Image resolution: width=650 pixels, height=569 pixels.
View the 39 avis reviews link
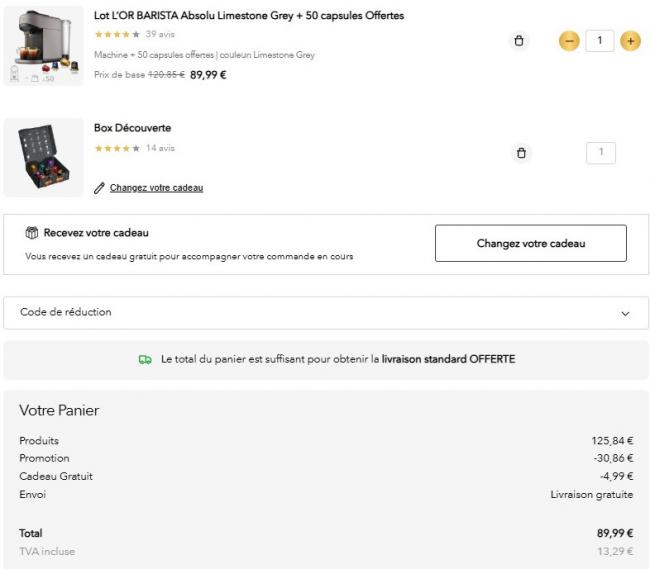pyautogui.click(x=160, y=35)
